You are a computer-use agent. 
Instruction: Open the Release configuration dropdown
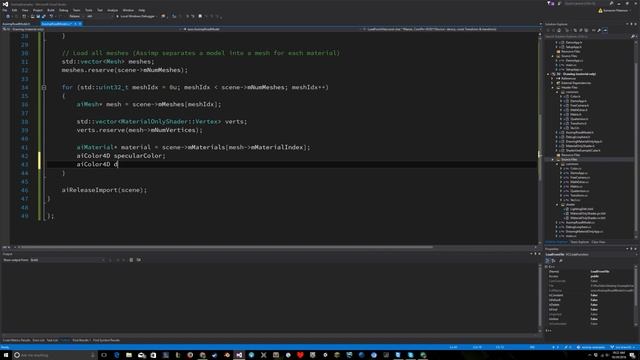point(76,16)
